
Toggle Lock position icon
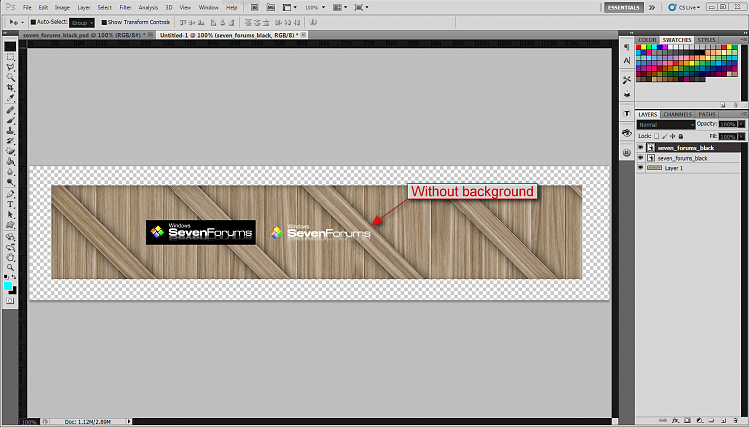pos(673,136)
